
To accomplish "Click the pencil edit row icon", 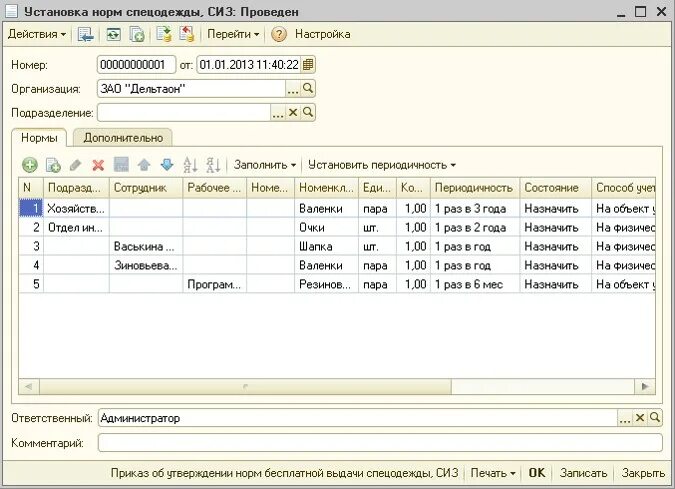I will pyautogui.click(x=75, y=165).
